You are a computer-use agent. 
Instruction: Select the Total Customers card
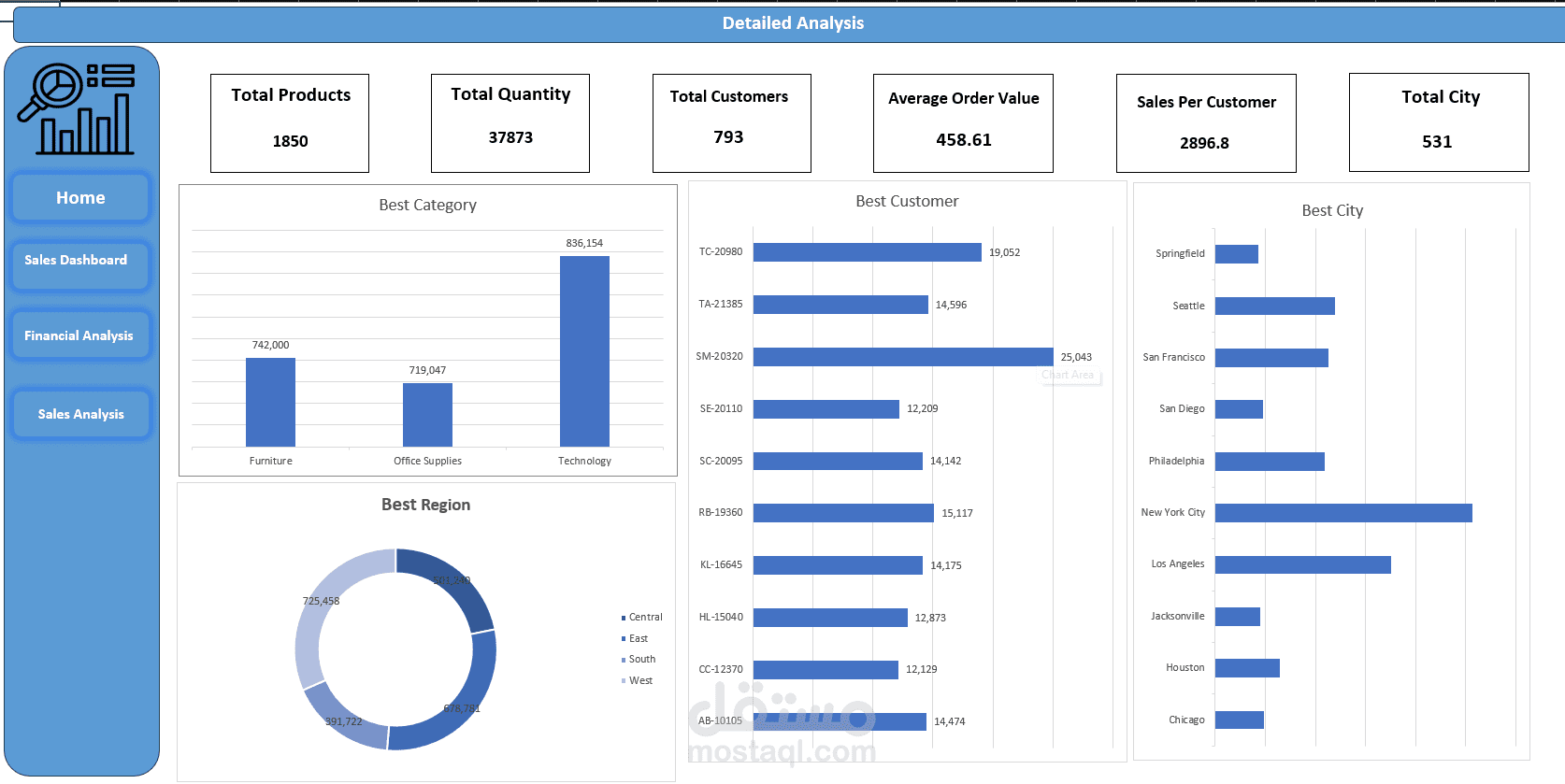click(732, 123)
